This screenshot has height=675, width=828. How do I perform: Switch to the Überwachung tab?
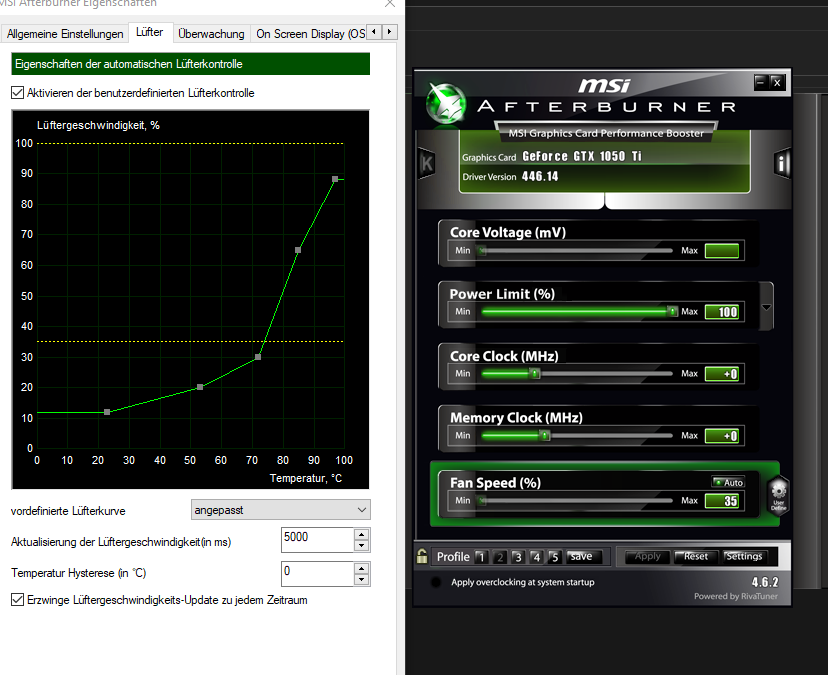click(x=211, y=34)
